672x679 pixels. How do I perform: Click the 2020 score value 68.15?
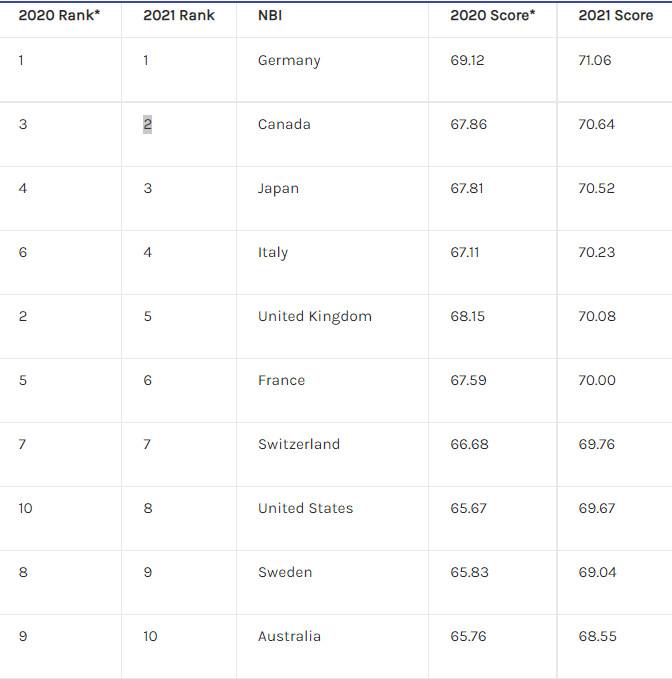point(467,316)
